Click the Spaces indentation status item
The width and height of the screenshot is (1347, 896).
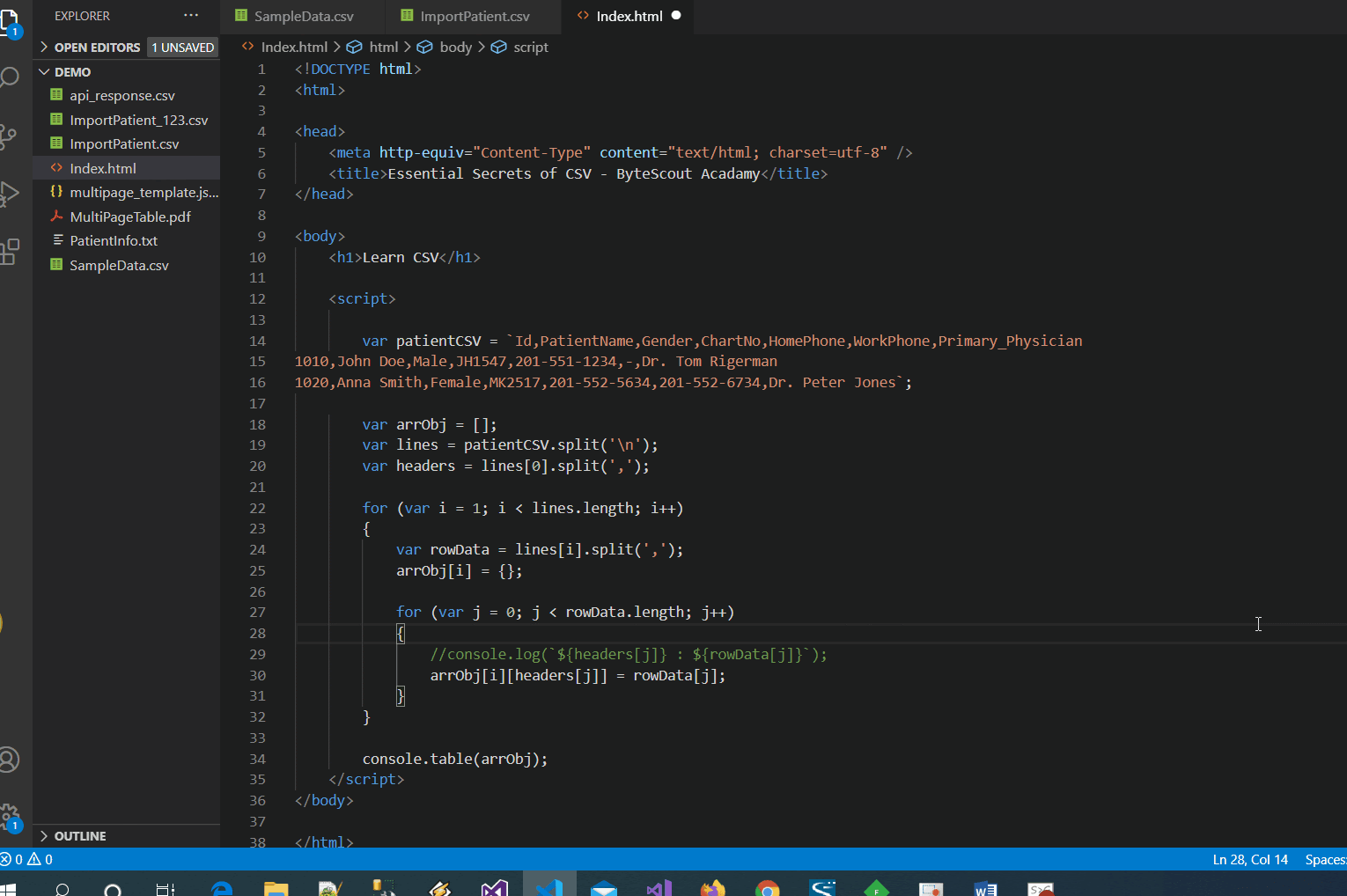click(1325, 859)
